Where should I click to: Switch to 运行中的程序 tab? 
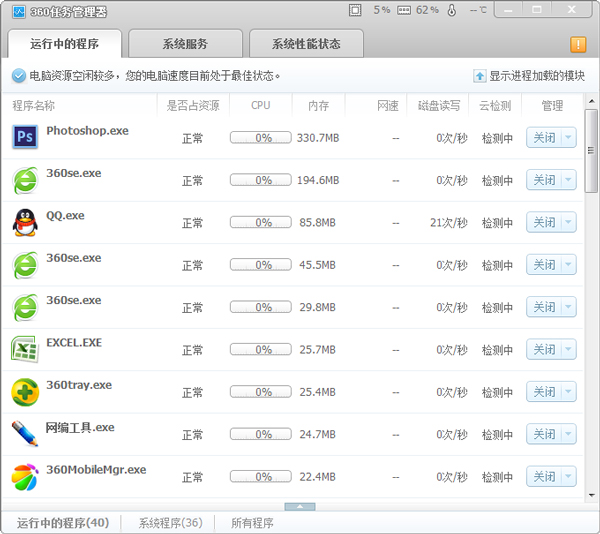pyautogui.click(x=64, y=44)
